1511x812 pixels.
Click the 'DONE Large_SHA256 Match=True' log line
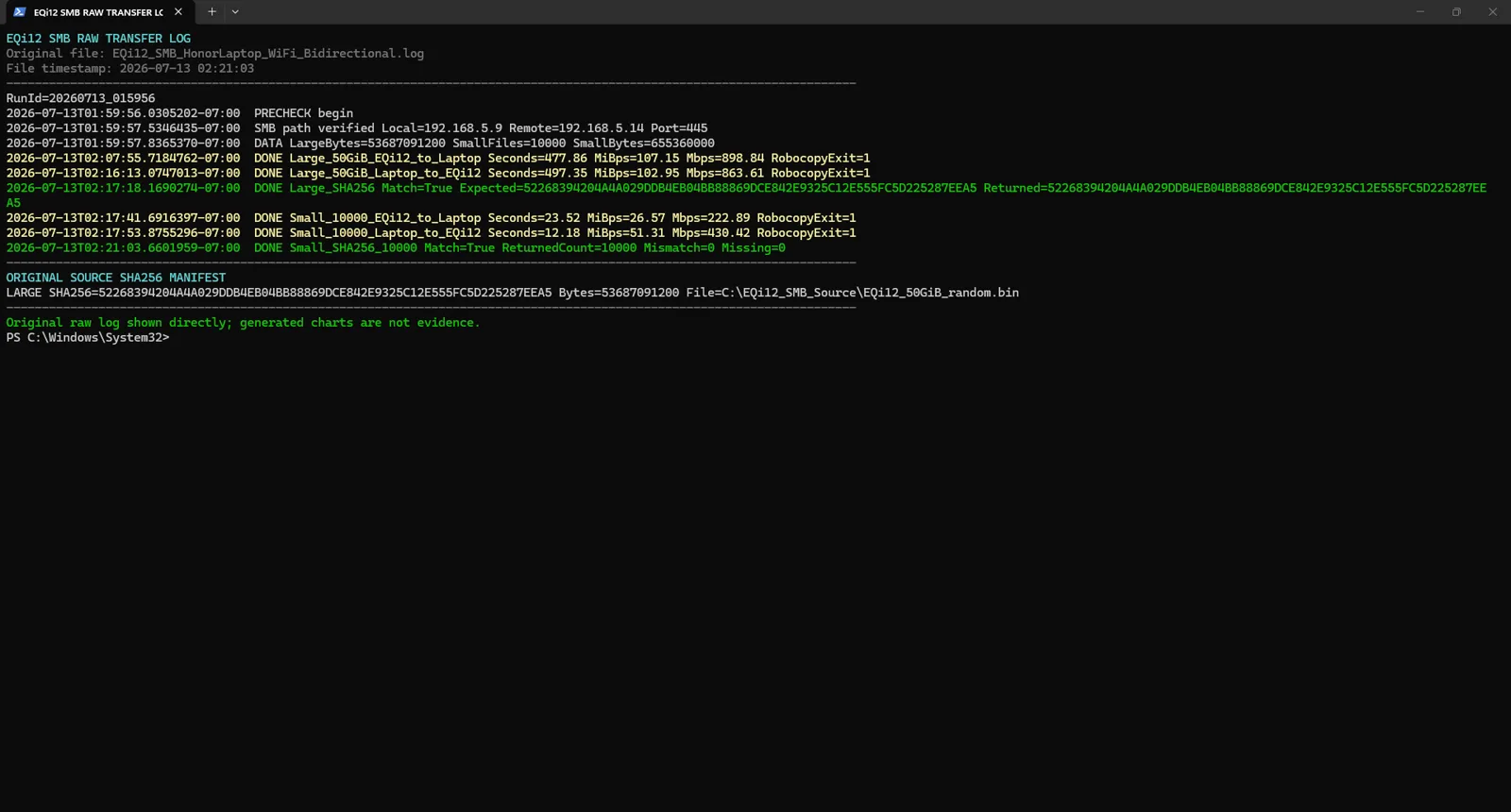pos(746,195)
